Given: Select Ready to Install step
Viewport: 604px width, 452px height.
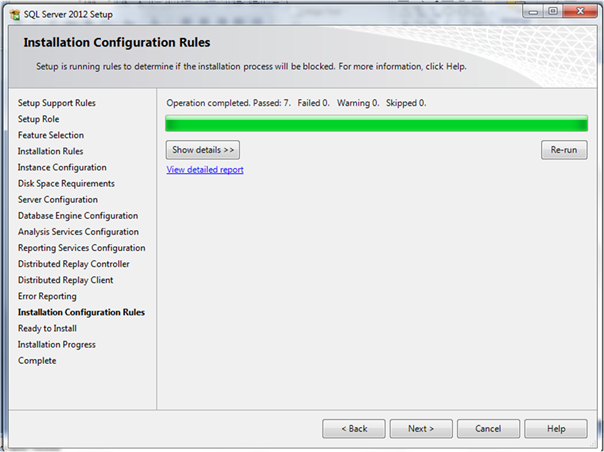Looking at the screenshot, I should tap(47, 329).
